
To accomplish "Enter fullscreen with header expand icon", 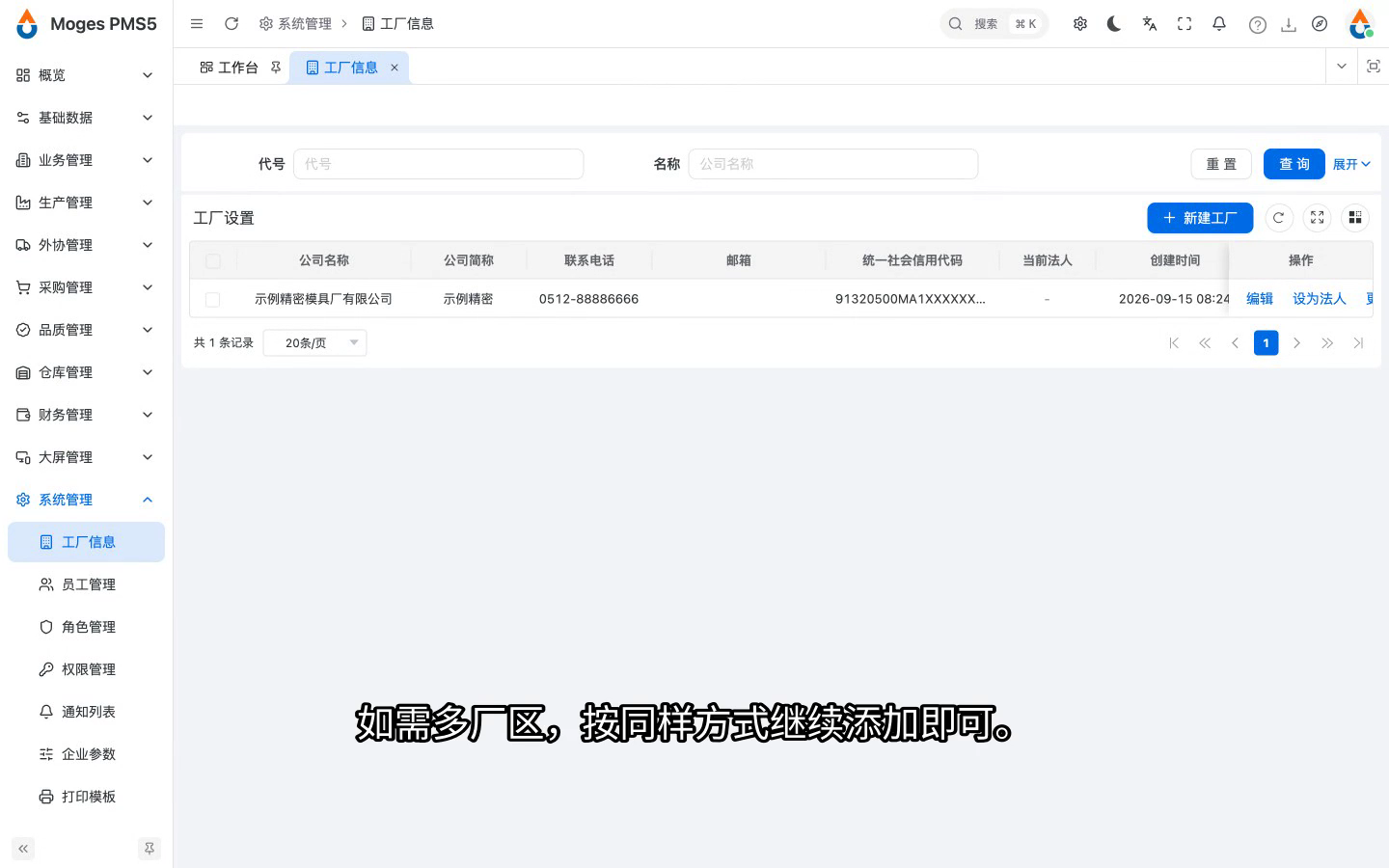I will (x=1185, y=24).
